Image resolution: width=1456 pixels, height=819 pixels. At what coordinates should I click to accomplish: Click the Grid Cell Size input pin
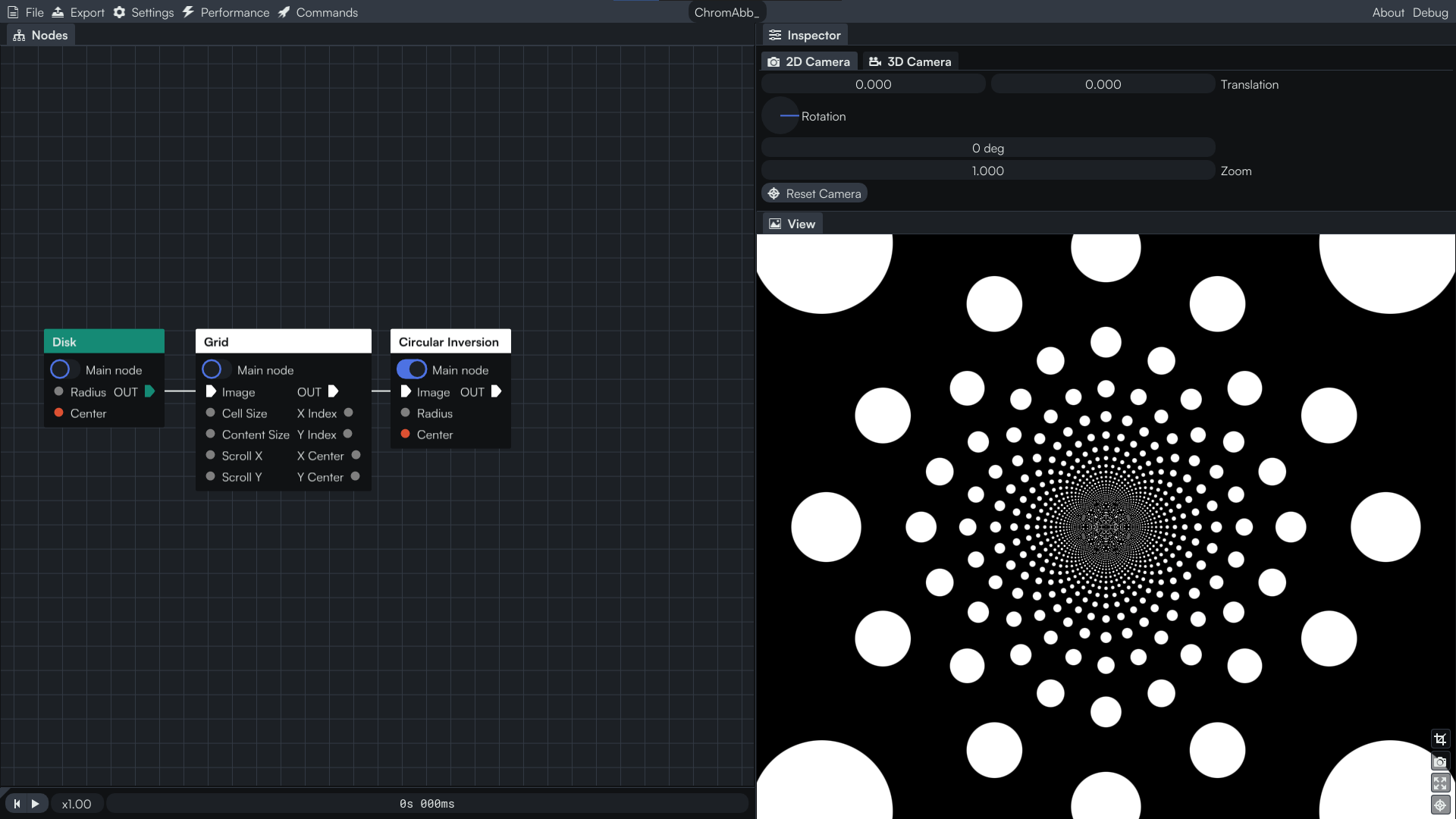(x=210, y=413)
